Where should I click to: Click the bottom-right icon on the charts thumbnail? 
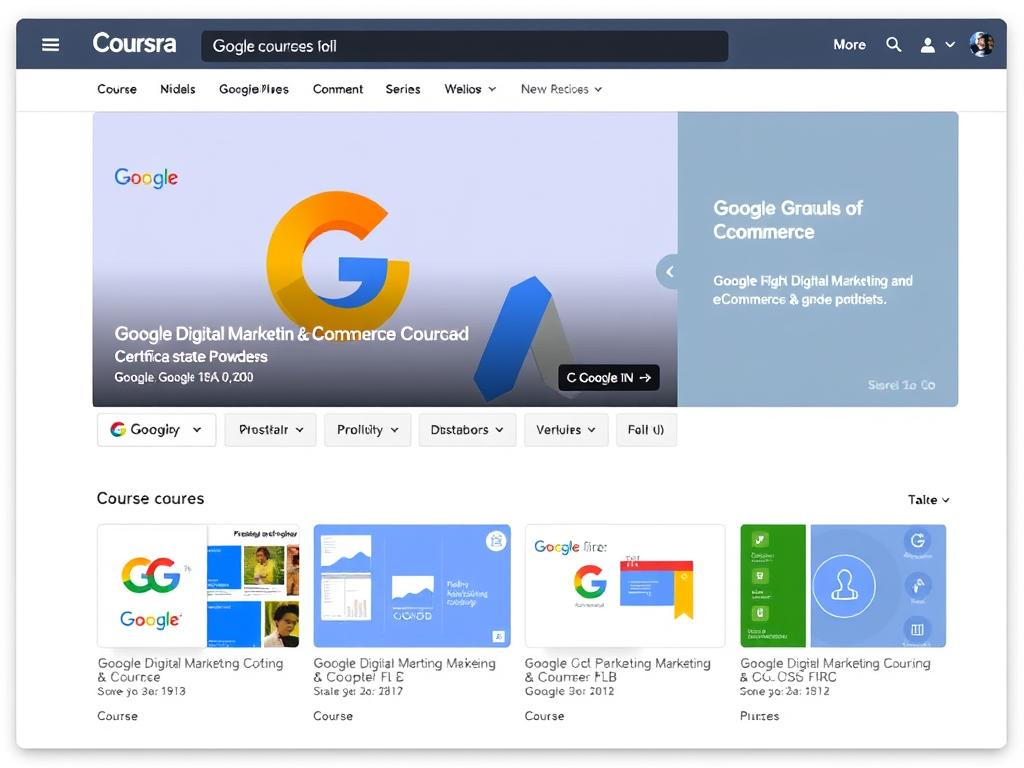click(x=499, y=636)
